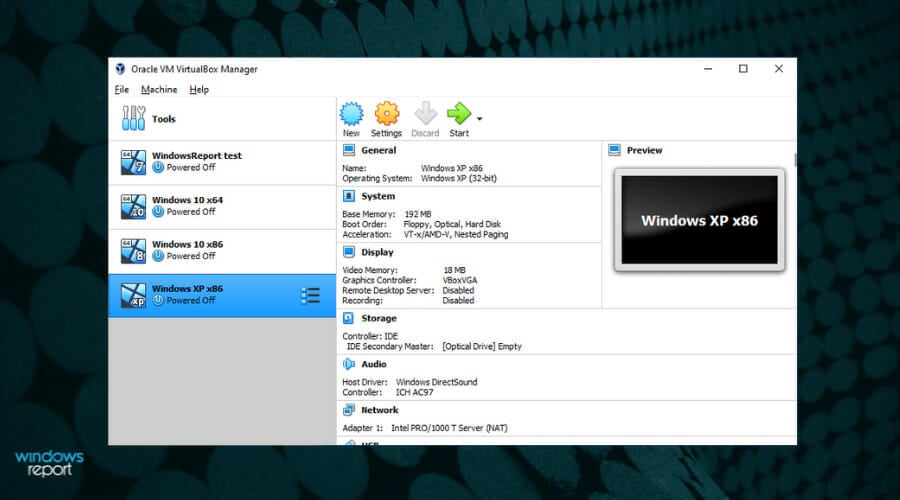Click 'Floppy, Optical, Hard Disk' boot order
The height and width of the screenshot is (500, 900).
[452, 224]
